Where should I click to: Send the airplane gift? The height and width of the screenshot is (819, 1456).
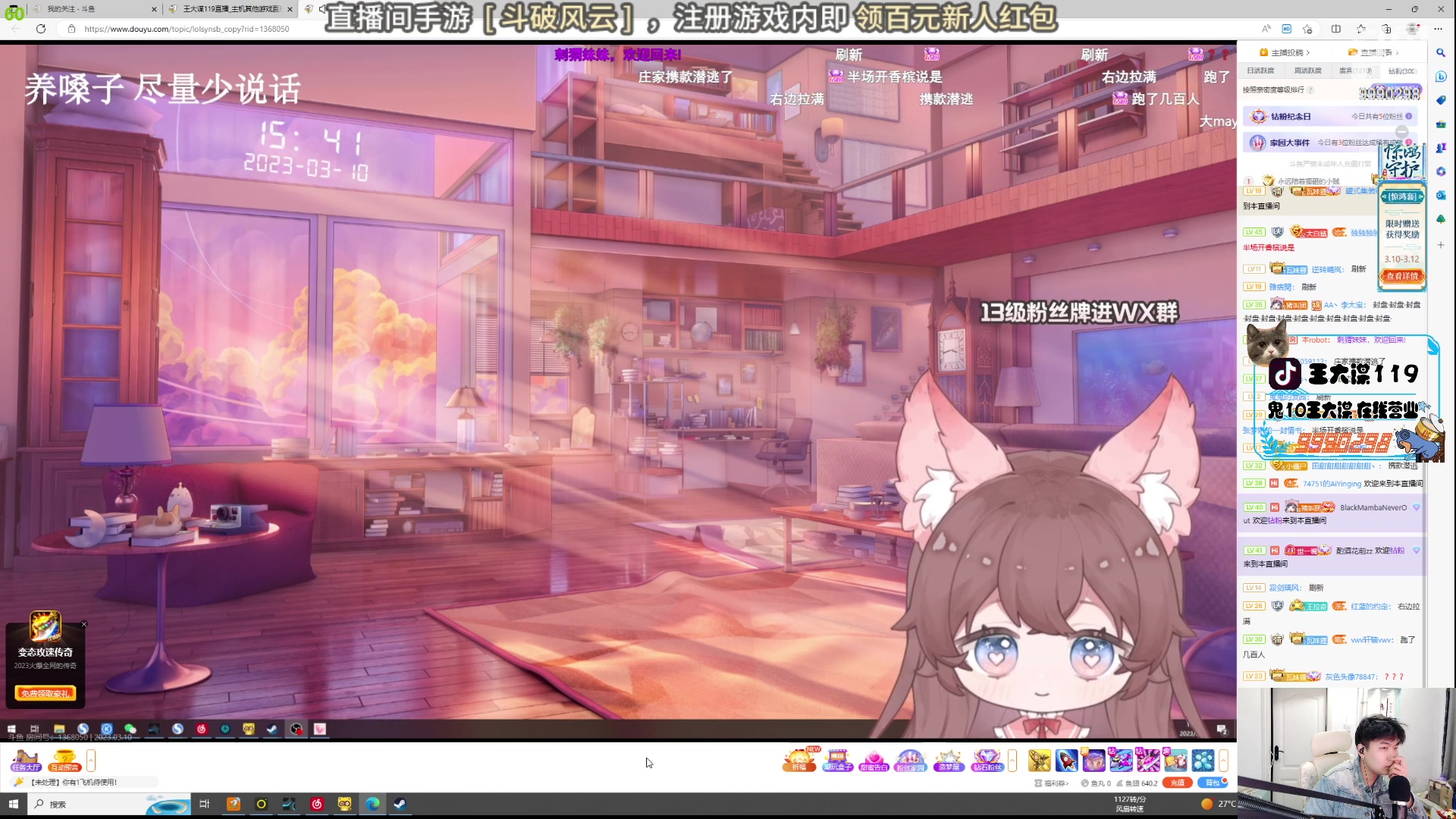(1040, 760)
